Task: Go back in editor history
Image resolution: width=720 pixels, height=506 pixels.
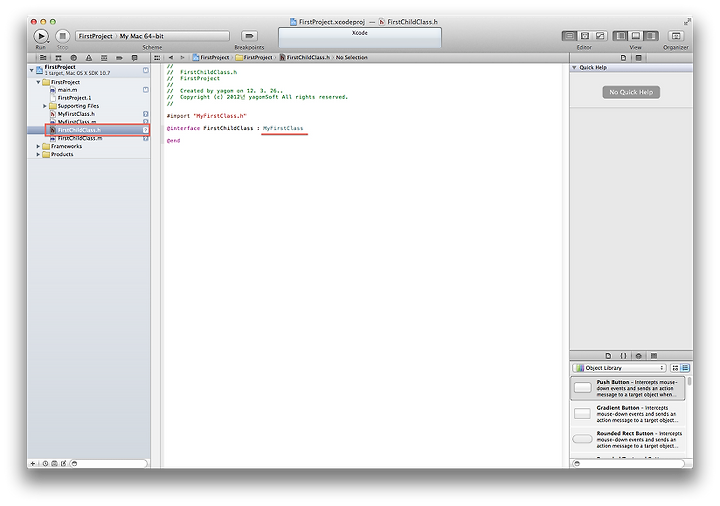Action: [x=171, y=57]
